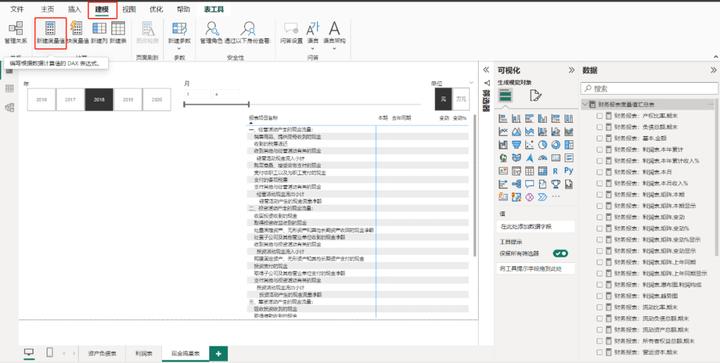Viewport: 720px width, 363px height.
Task: Select funnel chart visual
Action: [x=517, y=145]
